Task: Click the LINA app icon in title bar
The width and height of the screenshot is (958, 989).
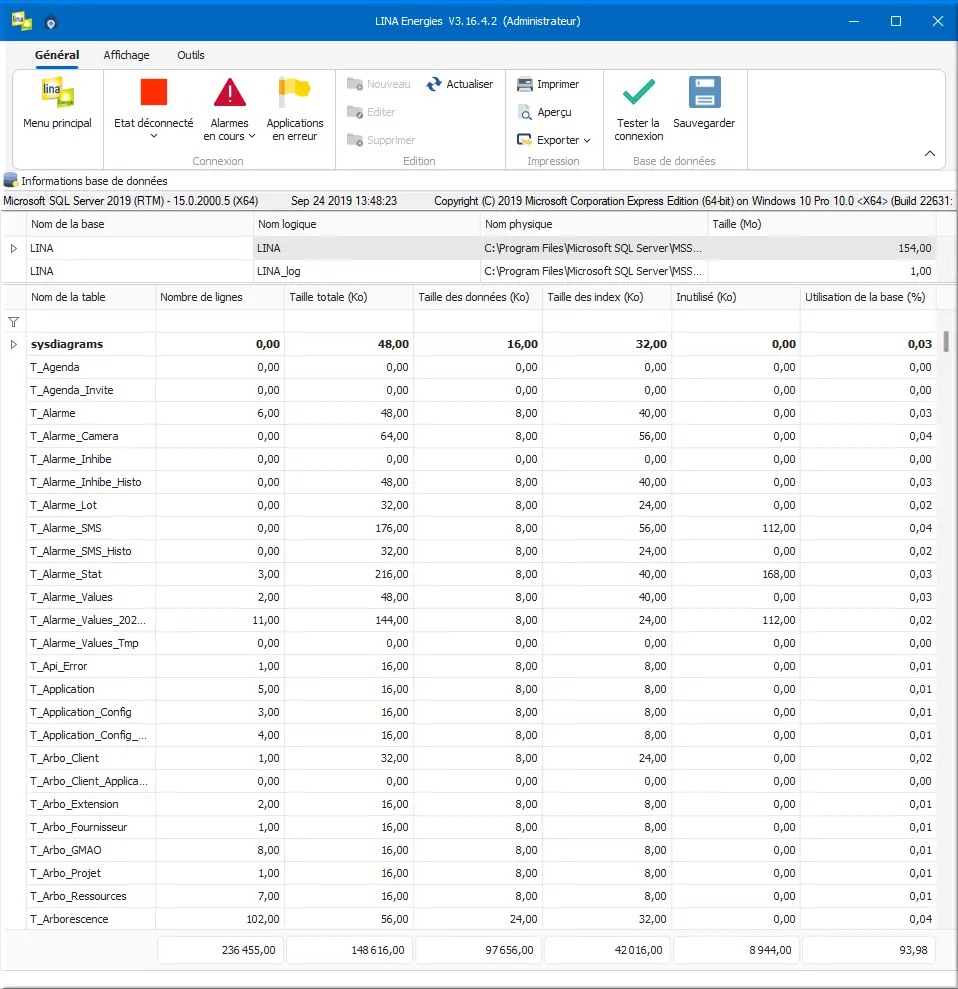Action: point(21,21)
